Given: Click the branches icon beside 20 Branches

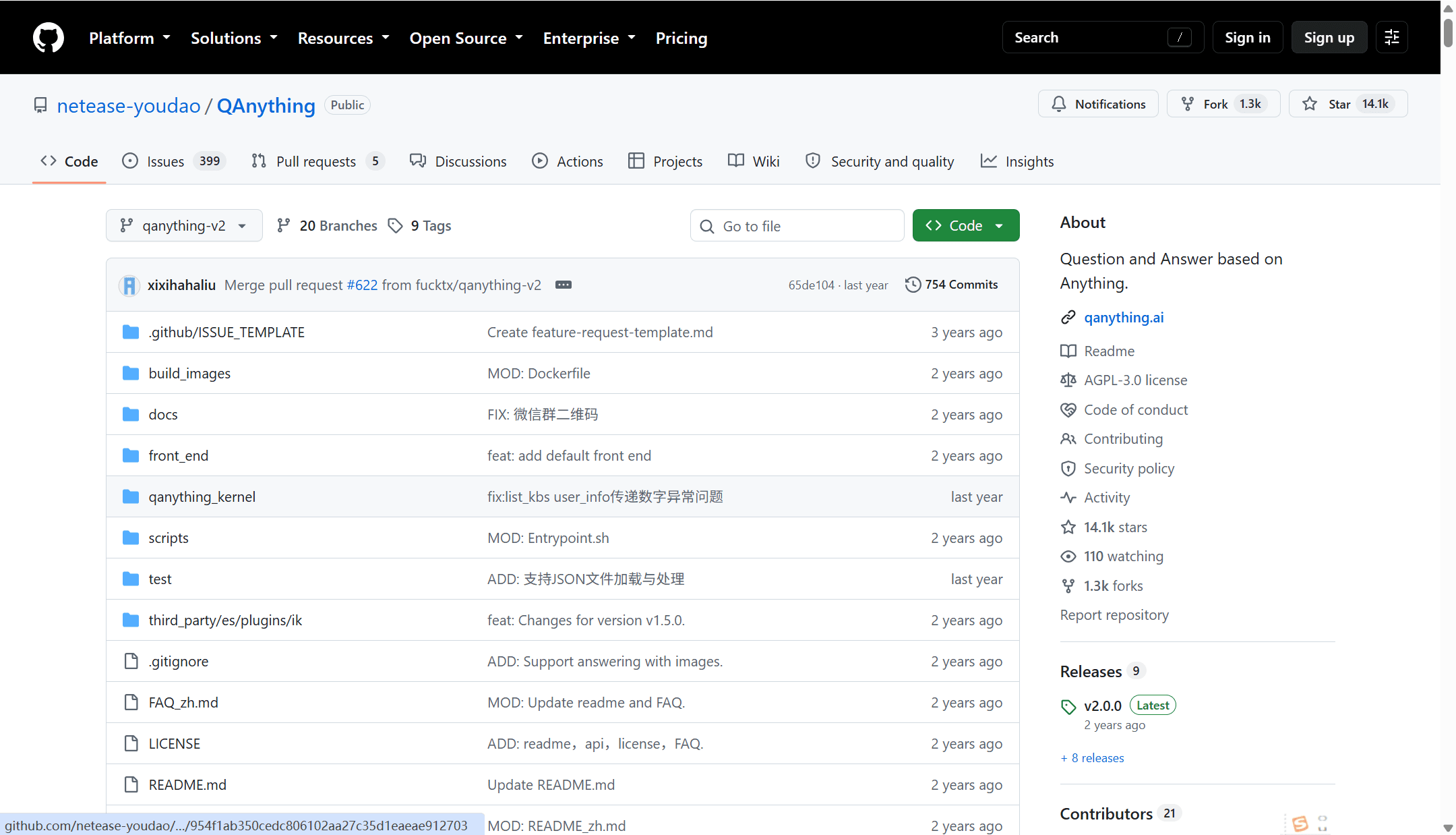Looking at the screenshot, I should 284,225.
